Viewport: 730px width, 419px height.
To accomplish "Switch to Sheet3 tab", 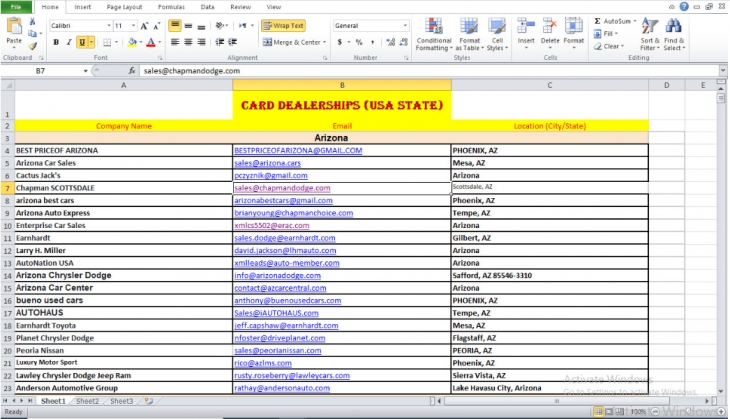I will pos(121,401).
